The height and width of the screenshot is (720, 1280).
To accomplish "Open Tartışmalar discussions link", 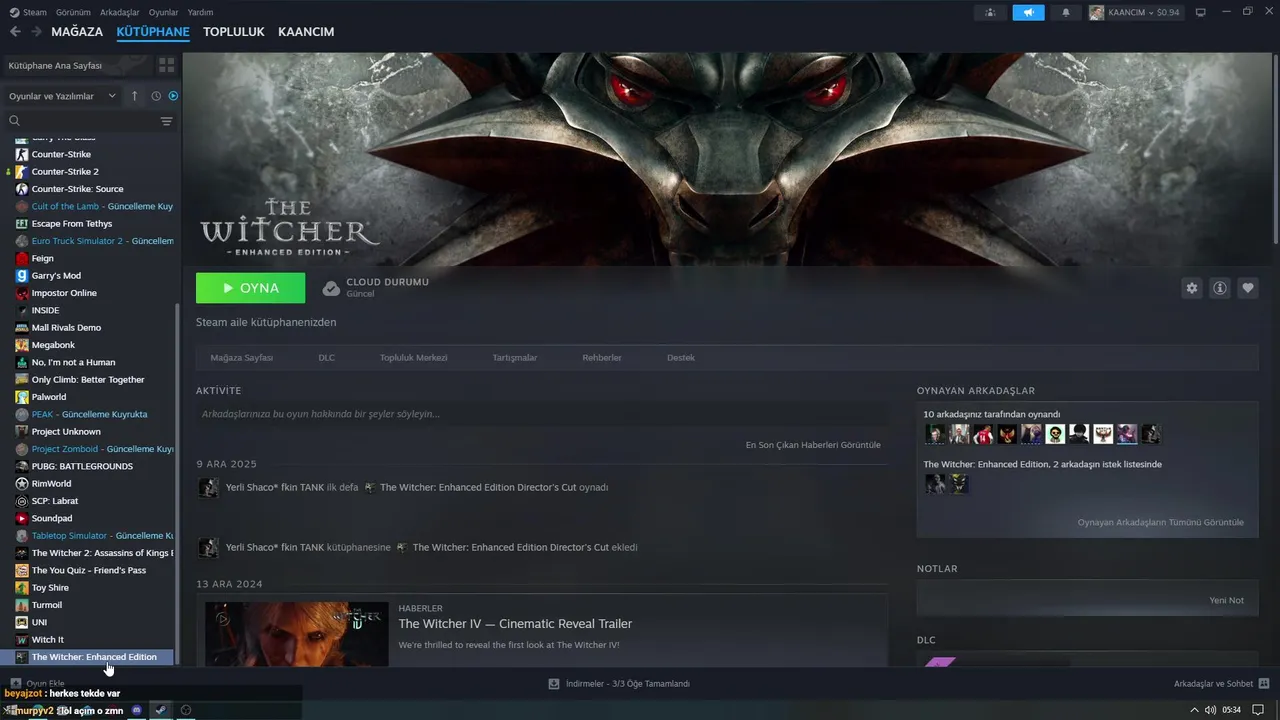I will point(515,358).
